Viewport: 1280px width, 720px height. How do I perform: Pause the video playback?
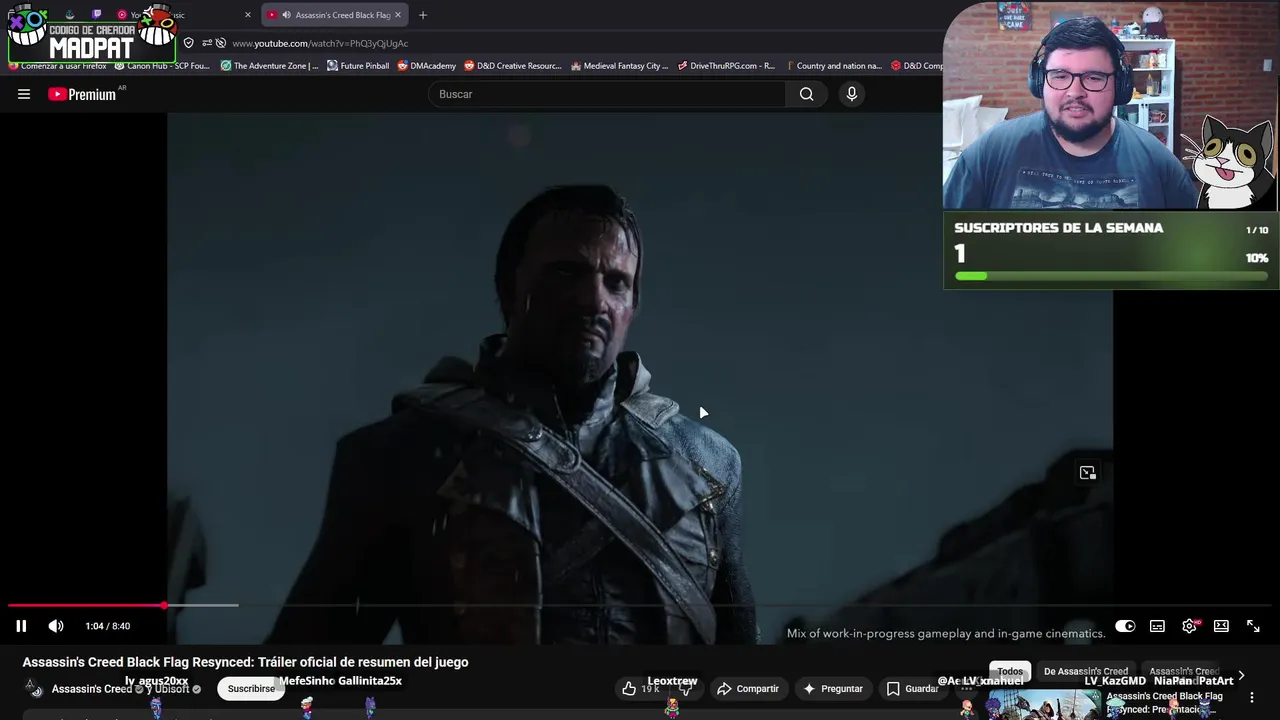click(x=21, y=626)
